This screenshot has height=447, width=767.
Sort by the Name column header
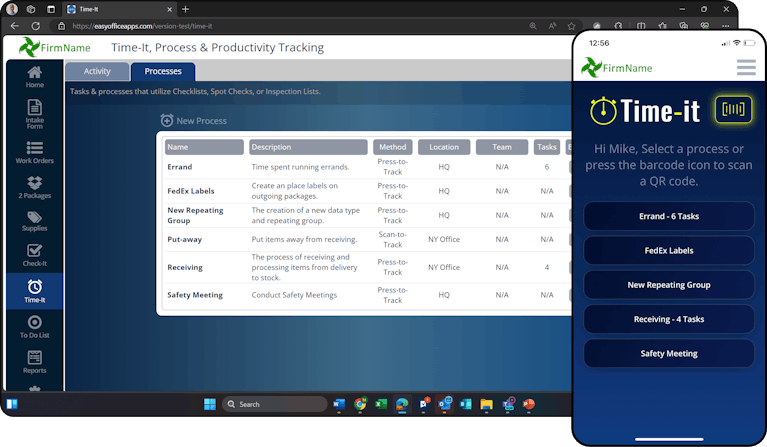(204, 147)
